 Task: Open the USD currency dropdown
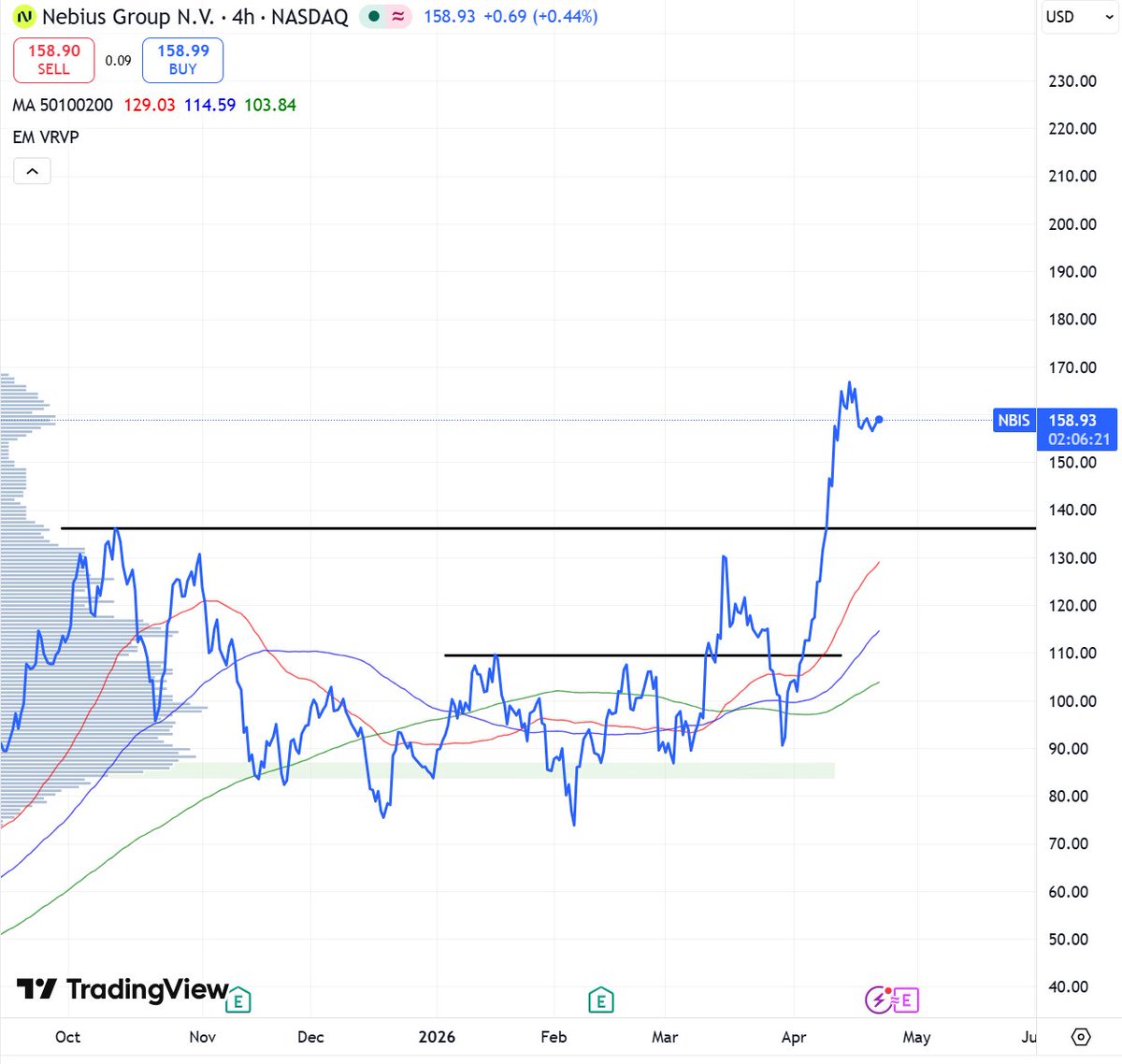[1079, 17]
